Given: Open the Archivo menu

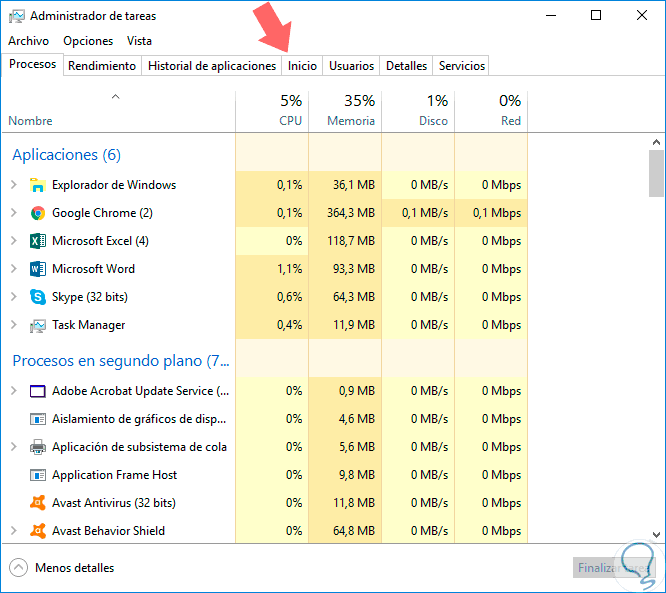Looking at the screenshot, I should pos(28,41).
